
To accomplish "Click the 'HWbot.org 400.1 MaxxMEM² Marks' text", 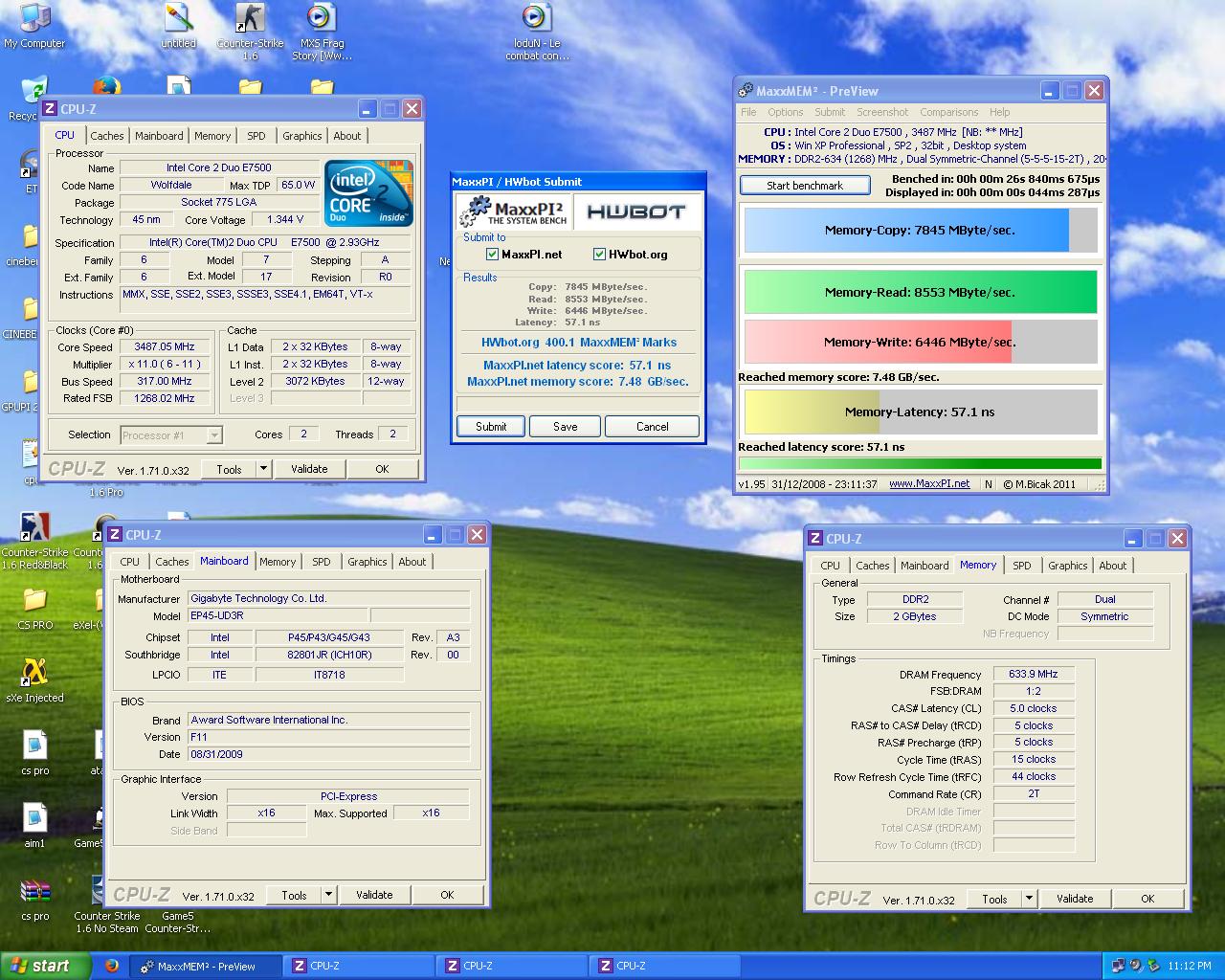I will (x=579, y=343).
